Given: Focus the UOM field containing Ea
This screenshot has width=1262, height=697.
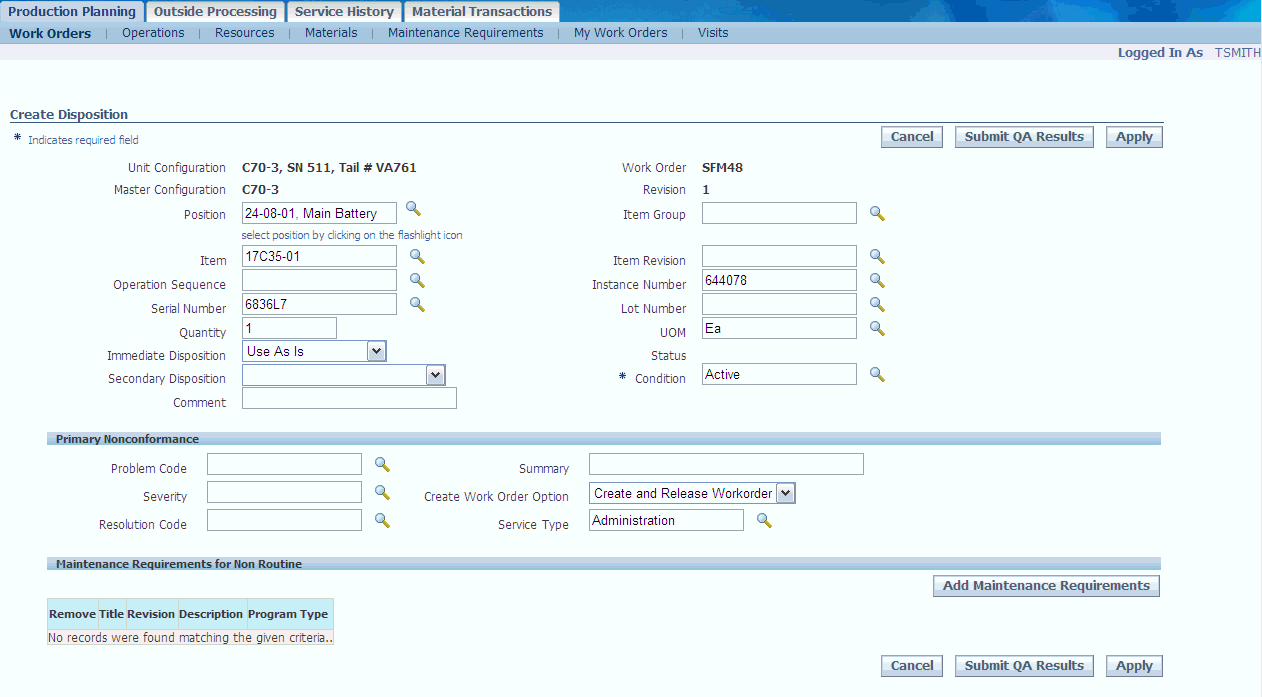Looking at the screenshot, I should coord(779,328).
